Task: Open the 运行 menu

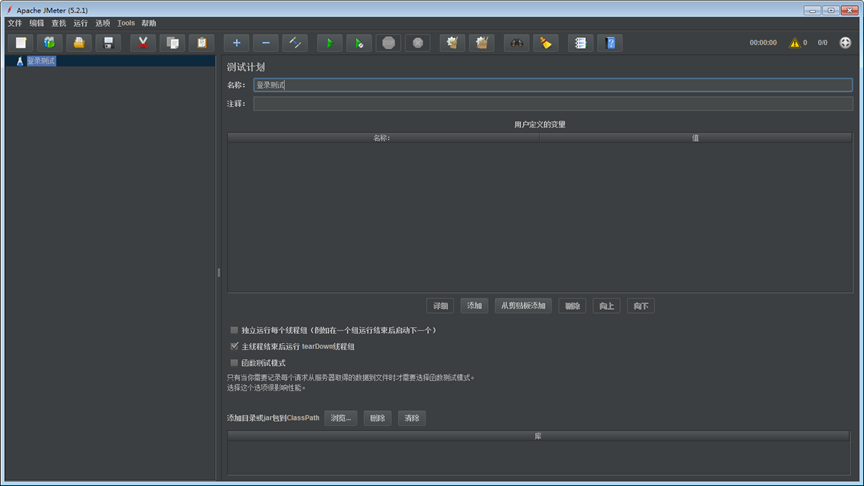Action: click(81, 23)
